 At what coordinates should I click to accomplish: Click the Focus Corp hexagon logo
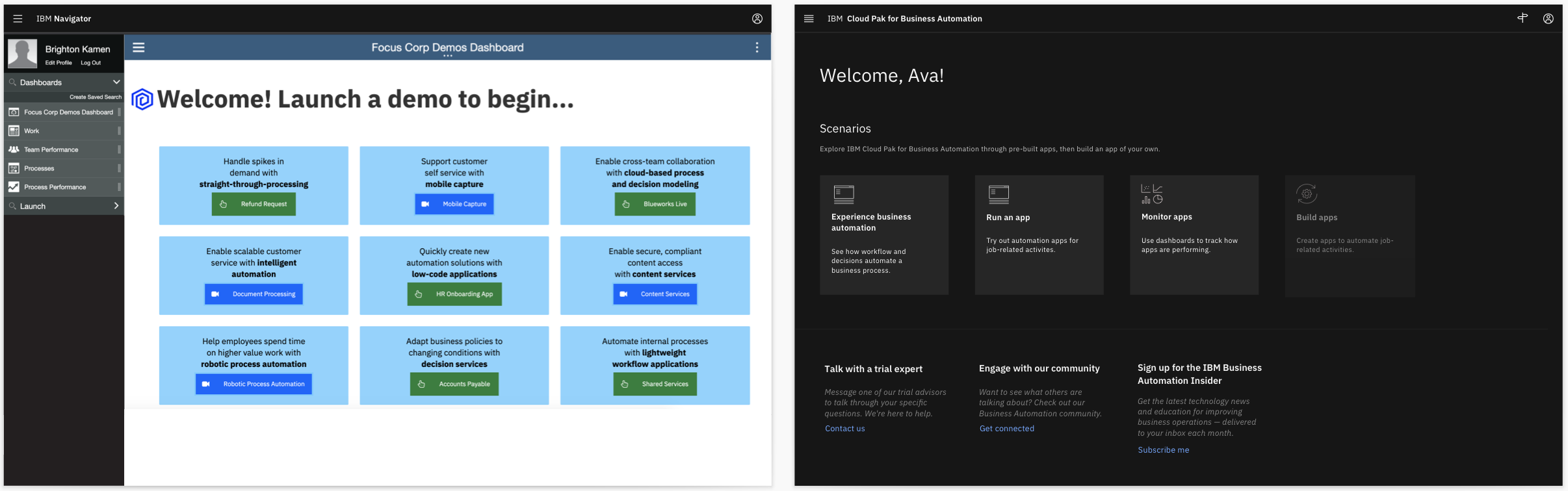[142, 99]
